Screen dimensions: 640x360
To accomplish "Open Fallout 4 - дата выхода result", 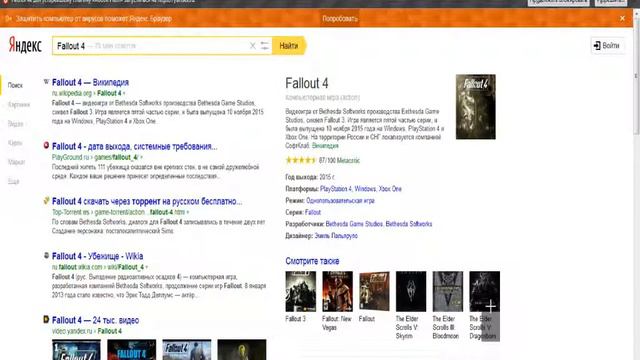I will coord(135,147).
